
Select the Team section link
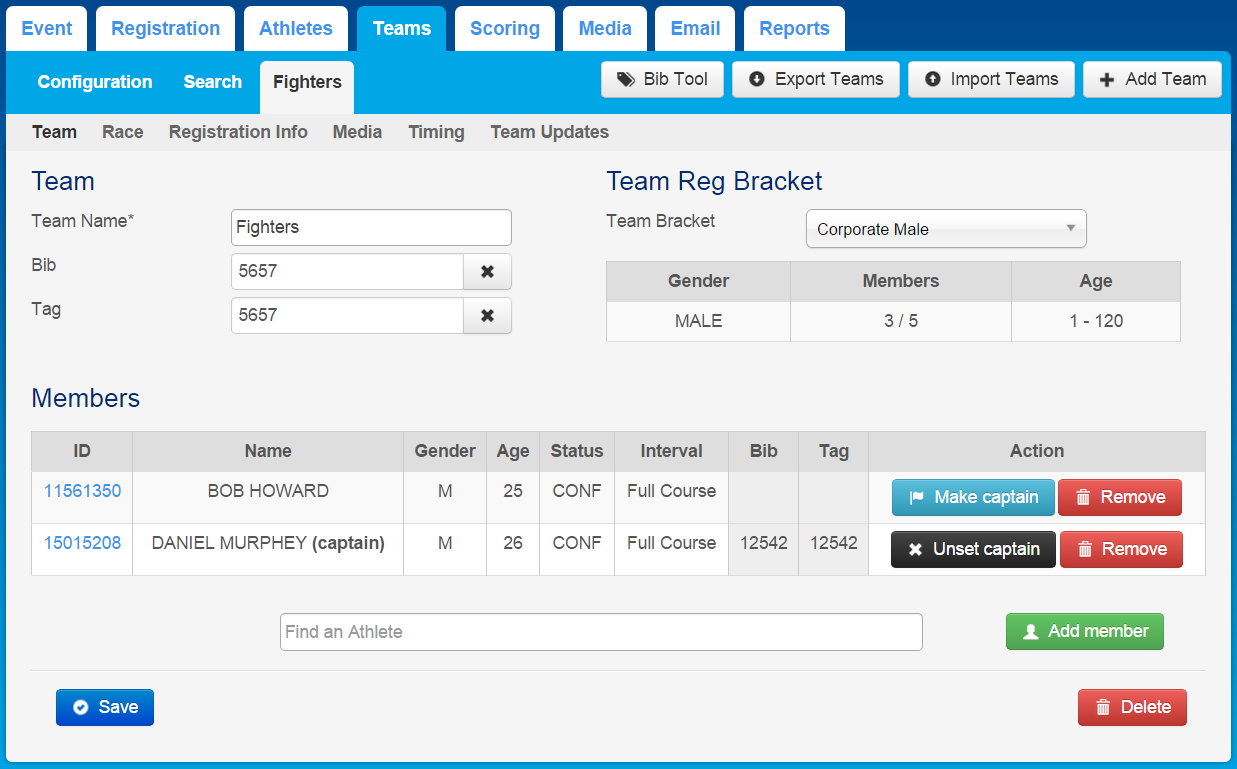pos(54,132)
